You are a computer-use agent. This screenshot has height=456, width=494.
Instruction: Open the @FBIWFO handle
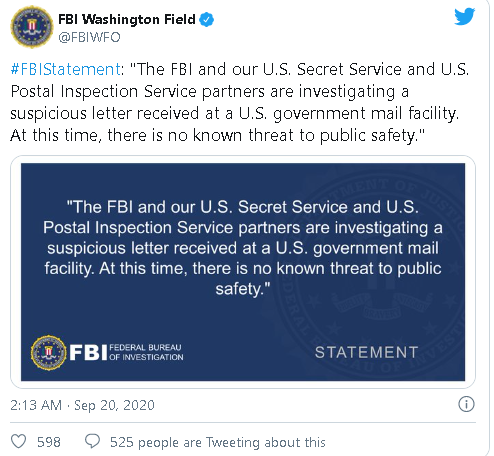tap(89, 37)
